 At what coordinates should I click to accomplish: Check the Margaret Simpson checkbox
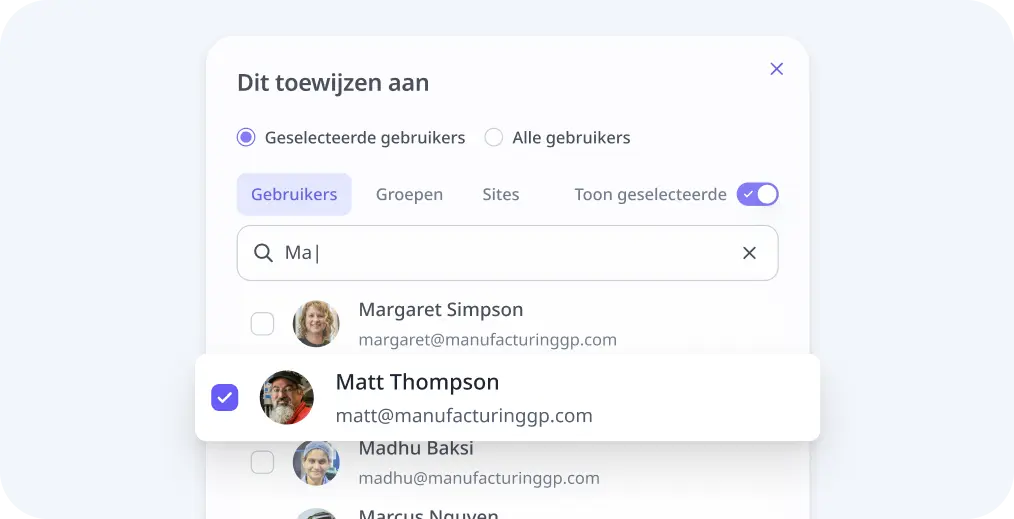[263, 324]
